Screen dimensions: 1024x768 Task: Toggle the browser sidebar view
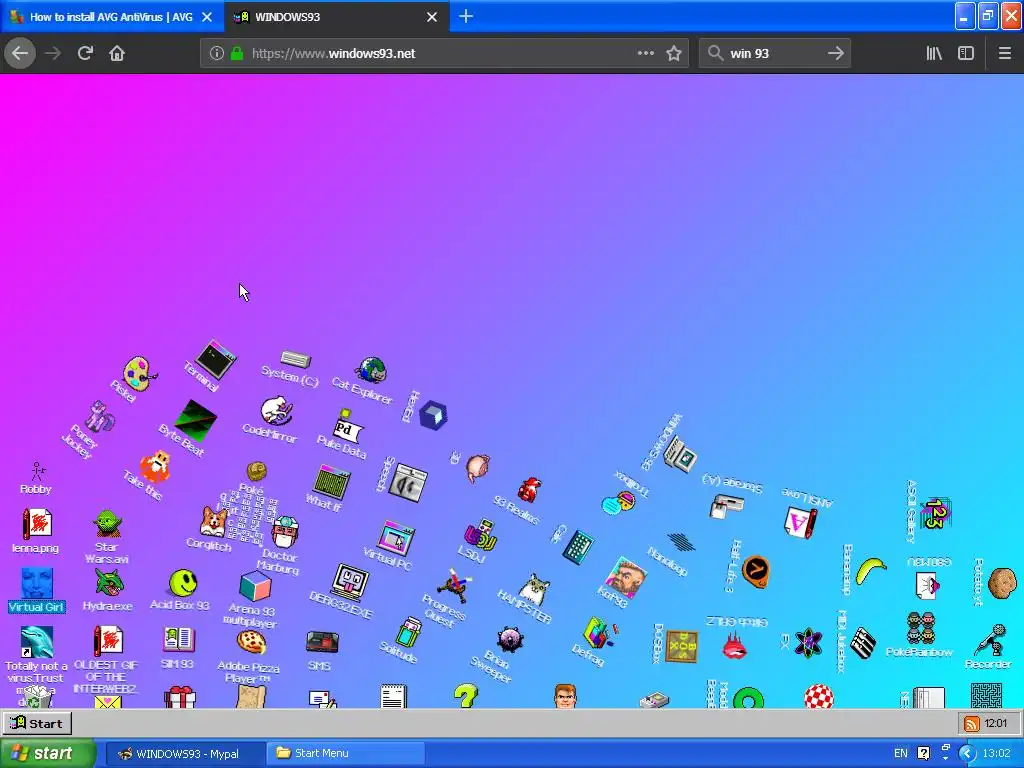966,54
